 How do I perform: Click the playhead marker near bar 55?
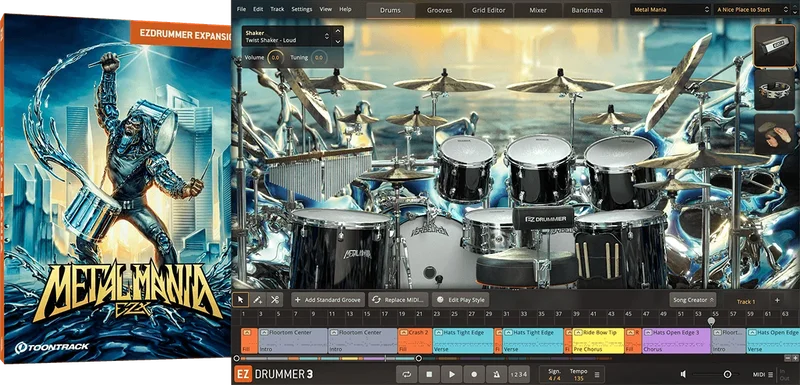(x=711, y=322)
